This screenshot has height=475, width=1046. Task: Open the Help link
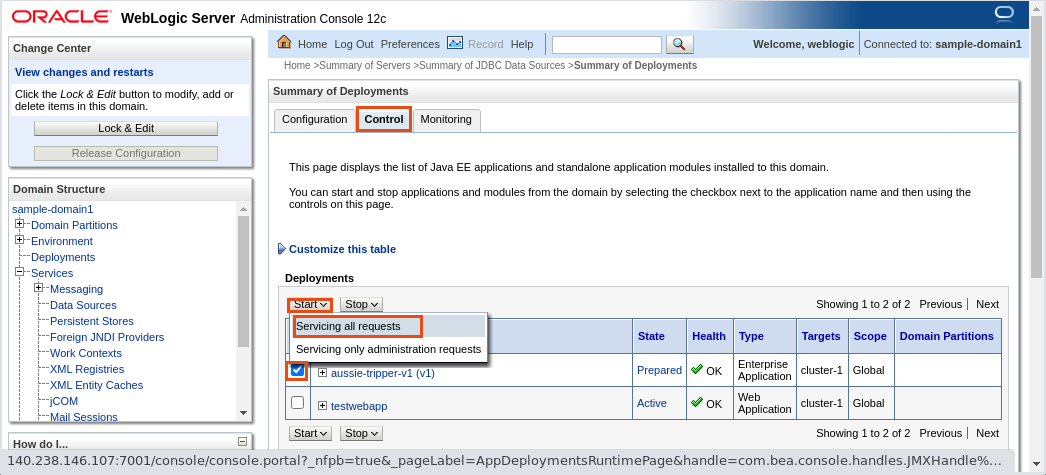click(x=522, y=44)
